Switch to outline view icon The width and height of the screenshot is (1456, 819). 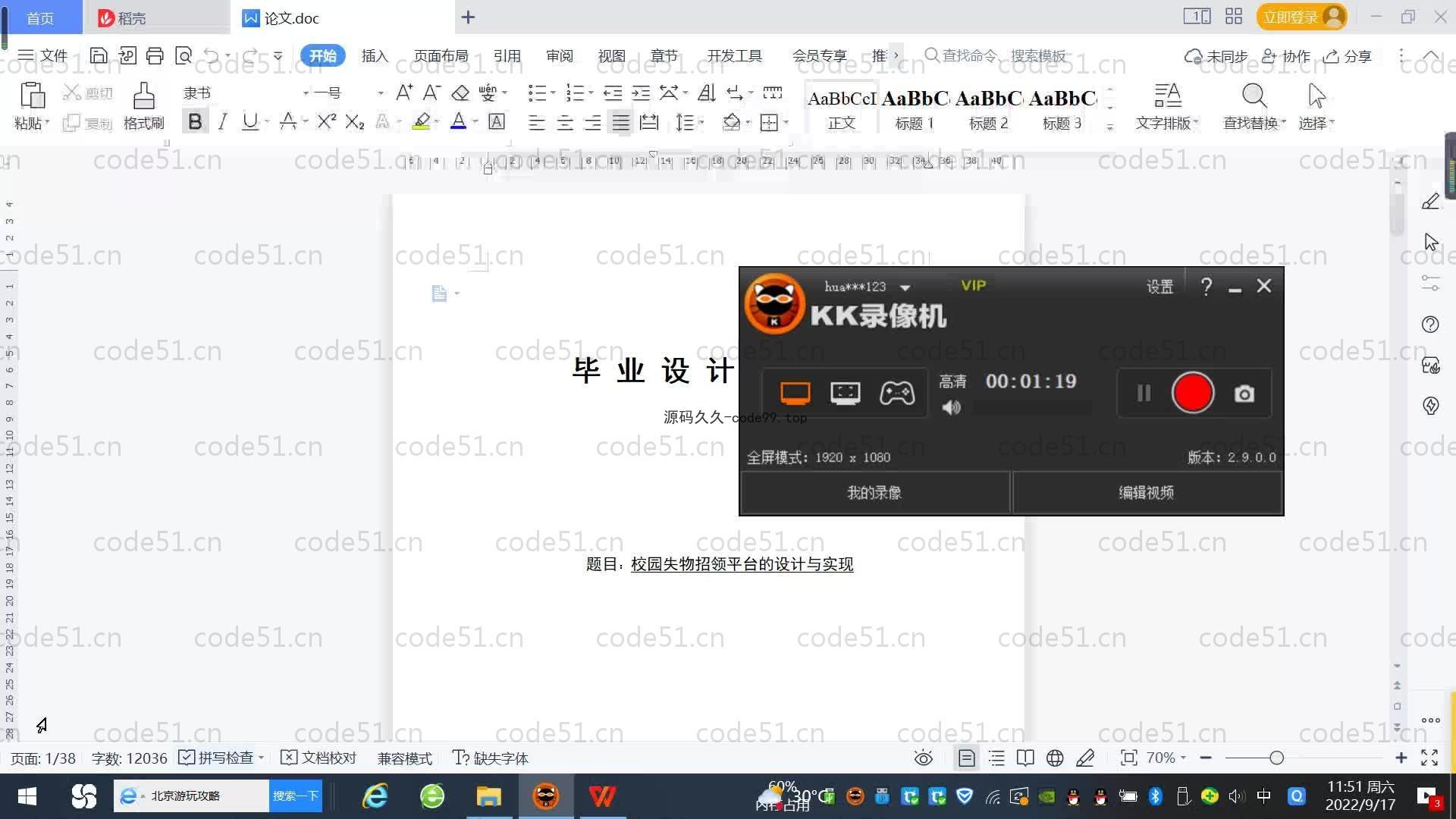996,758
